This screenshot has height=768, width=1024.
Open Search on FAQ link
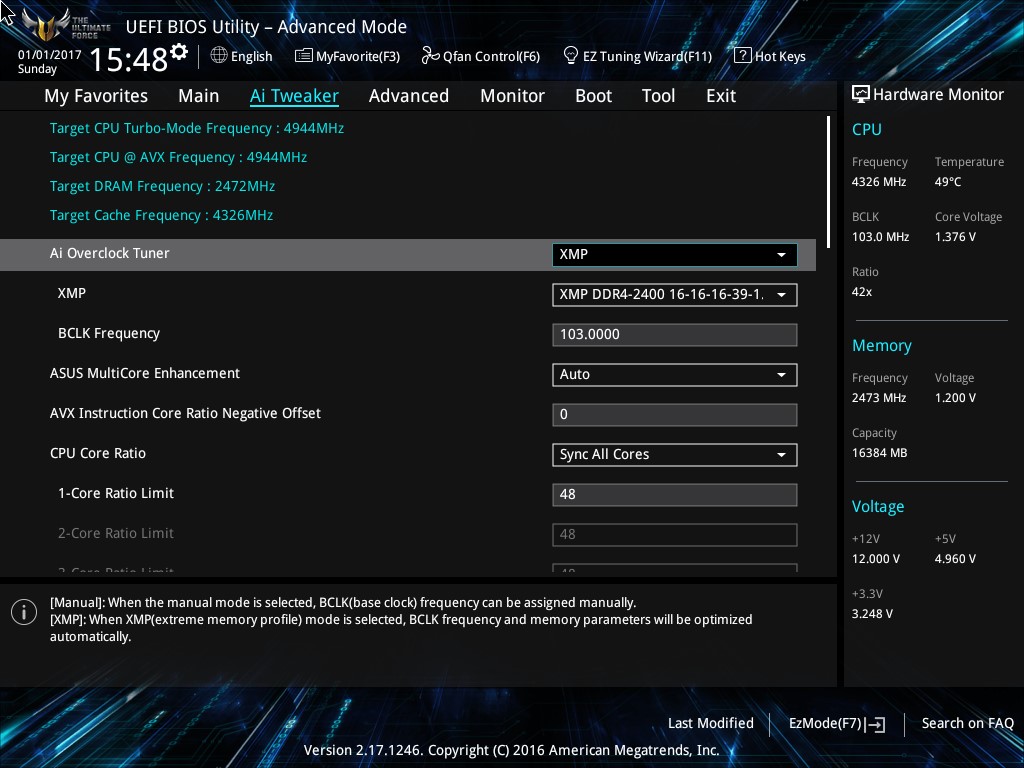[967, 724]
